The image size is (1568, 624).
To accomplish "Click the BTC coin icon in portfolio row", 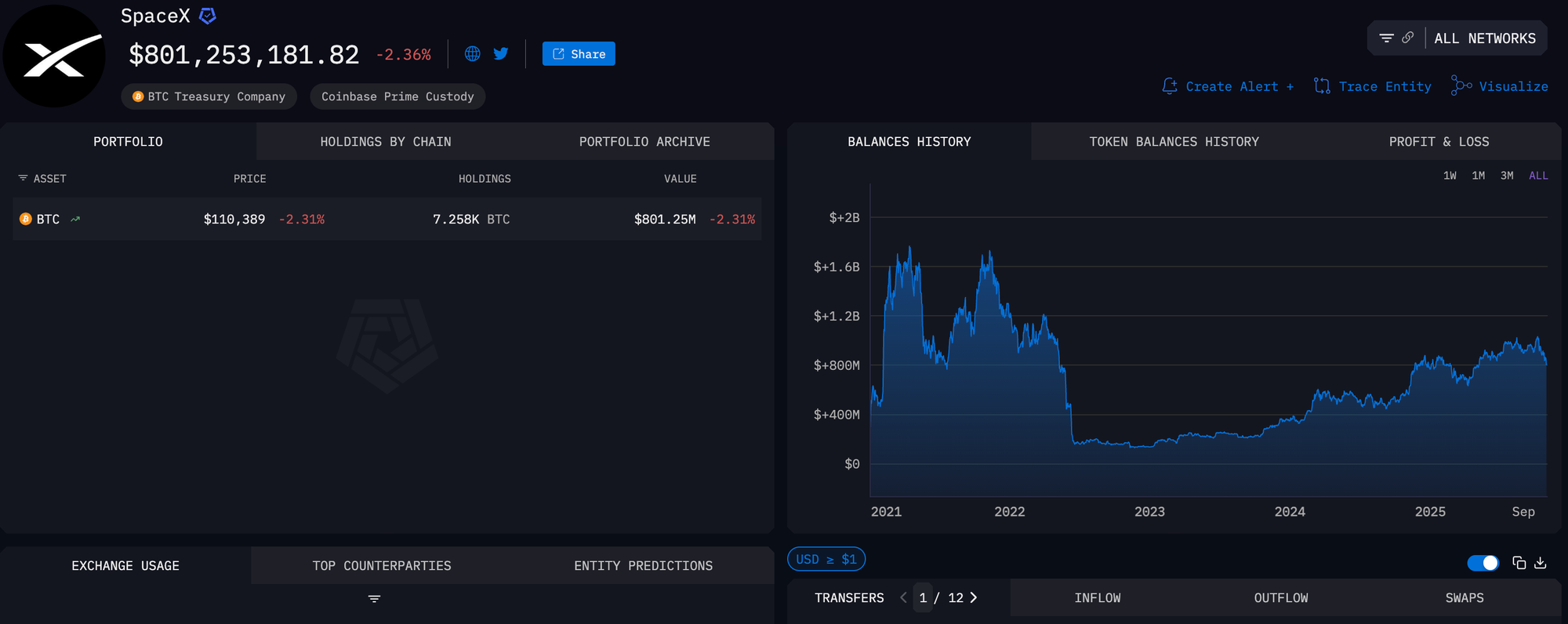I will [25, 219].
